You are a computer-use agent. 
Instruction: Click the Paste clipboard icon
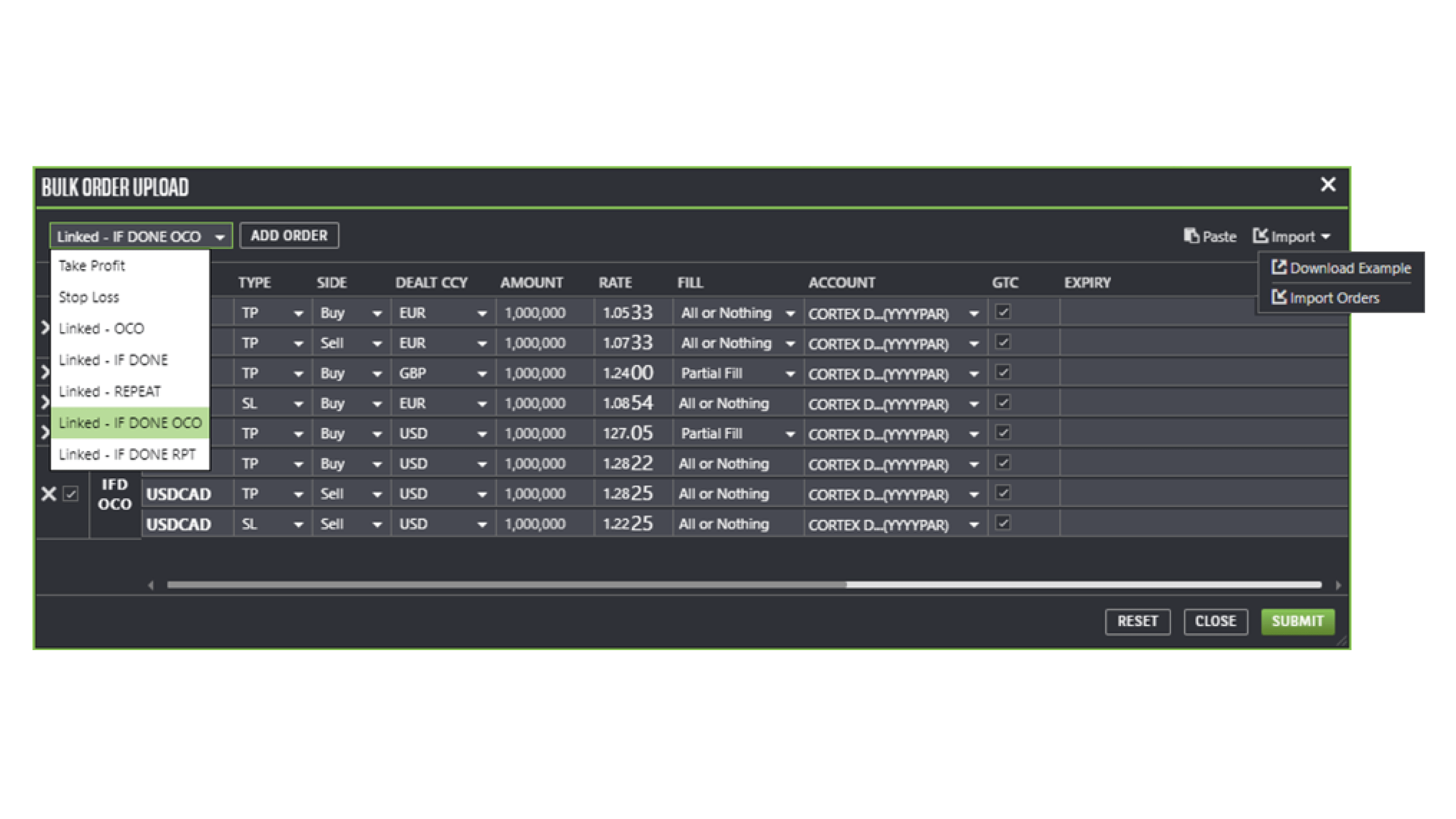[1191, 236]
